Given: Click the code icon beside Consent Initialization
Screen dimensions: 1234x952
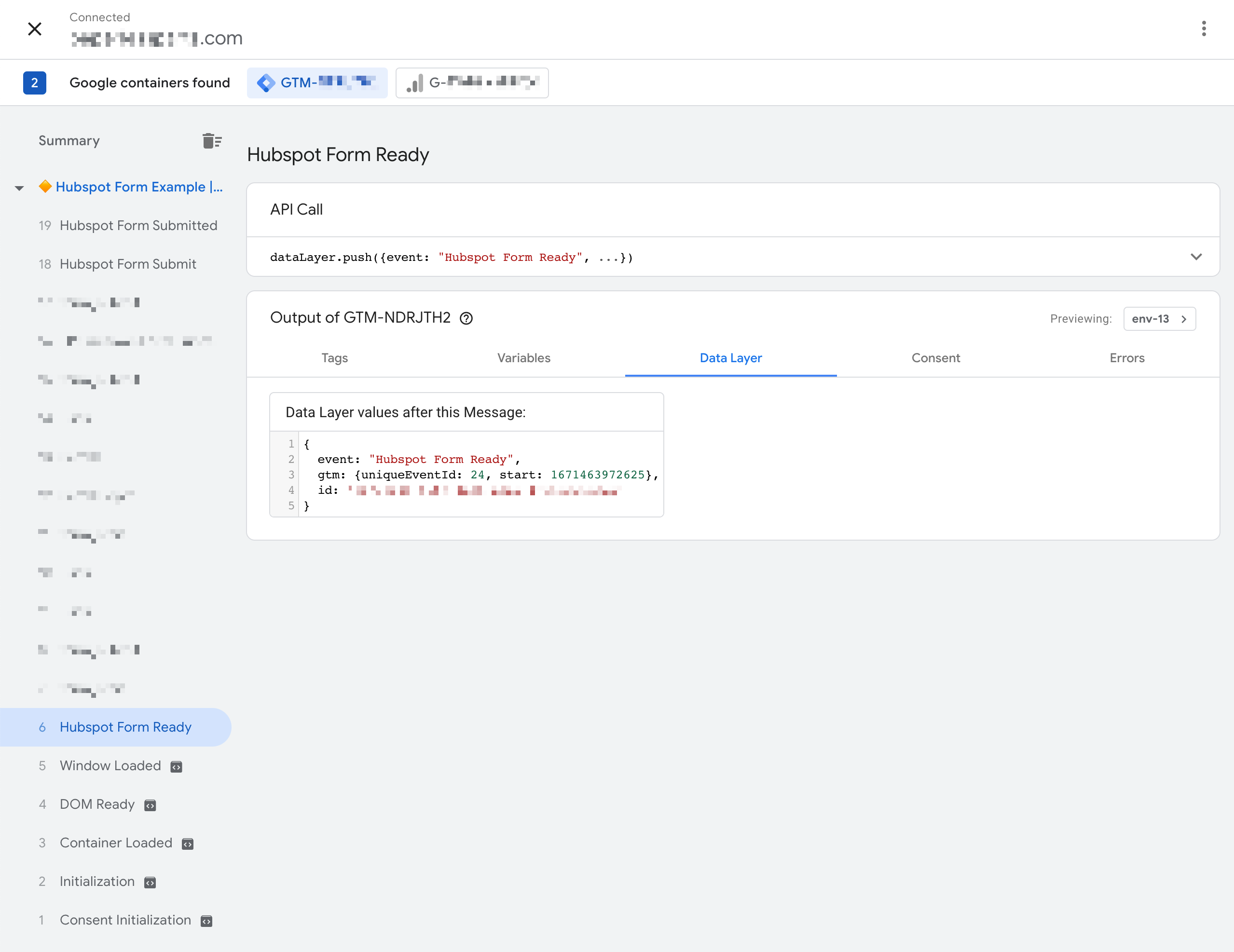Looking at the screenshot, I should pos(206,921).
